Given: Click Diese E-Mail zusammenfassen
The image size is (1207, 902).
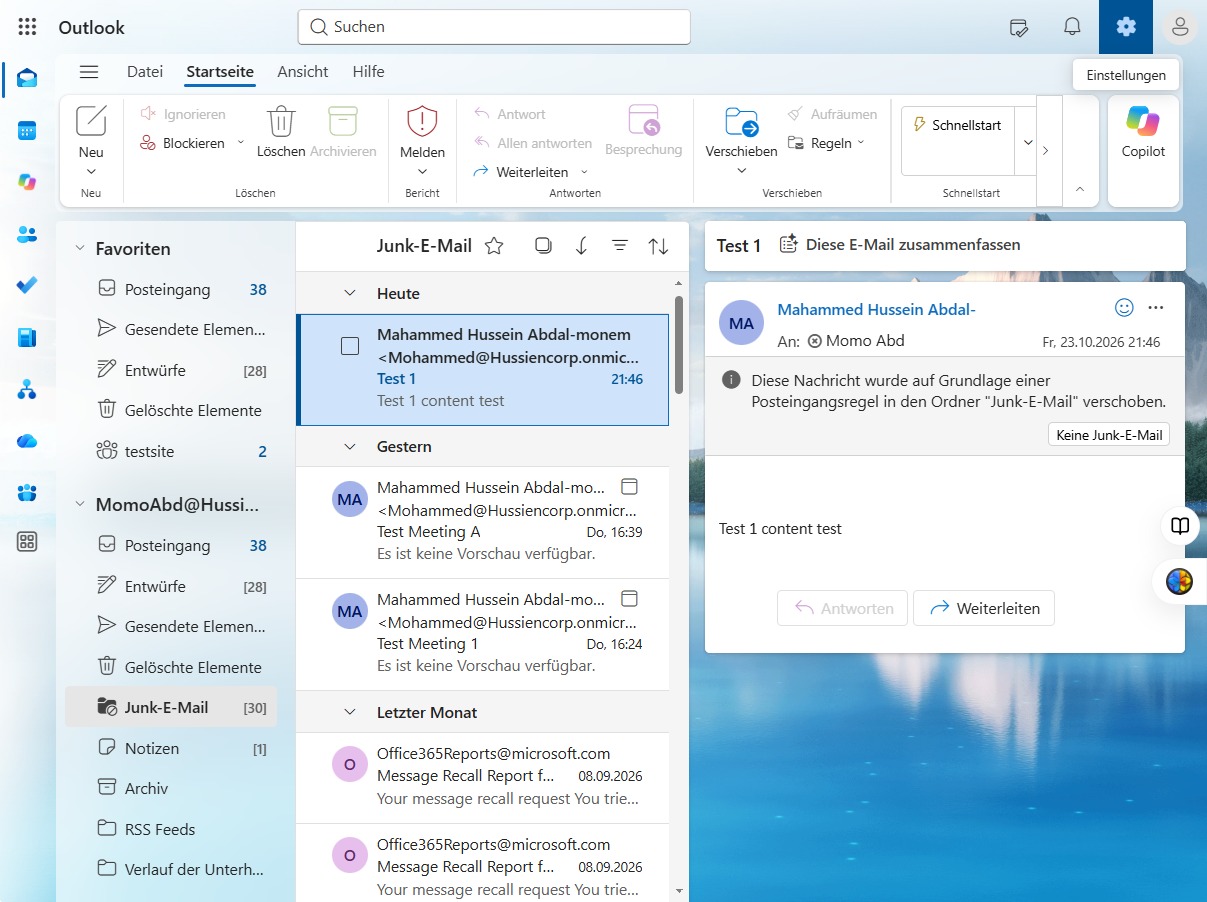Looking at the screenshot, I should (x=900, y=245).
